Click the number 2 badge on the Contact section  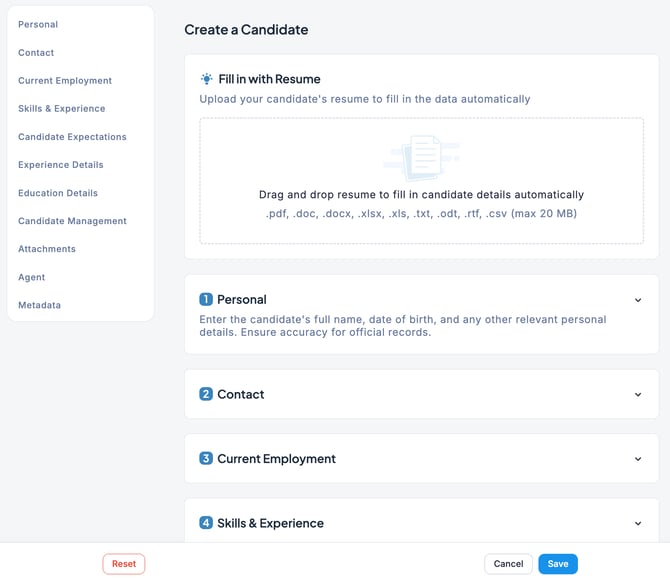click(x=206, y=394)
